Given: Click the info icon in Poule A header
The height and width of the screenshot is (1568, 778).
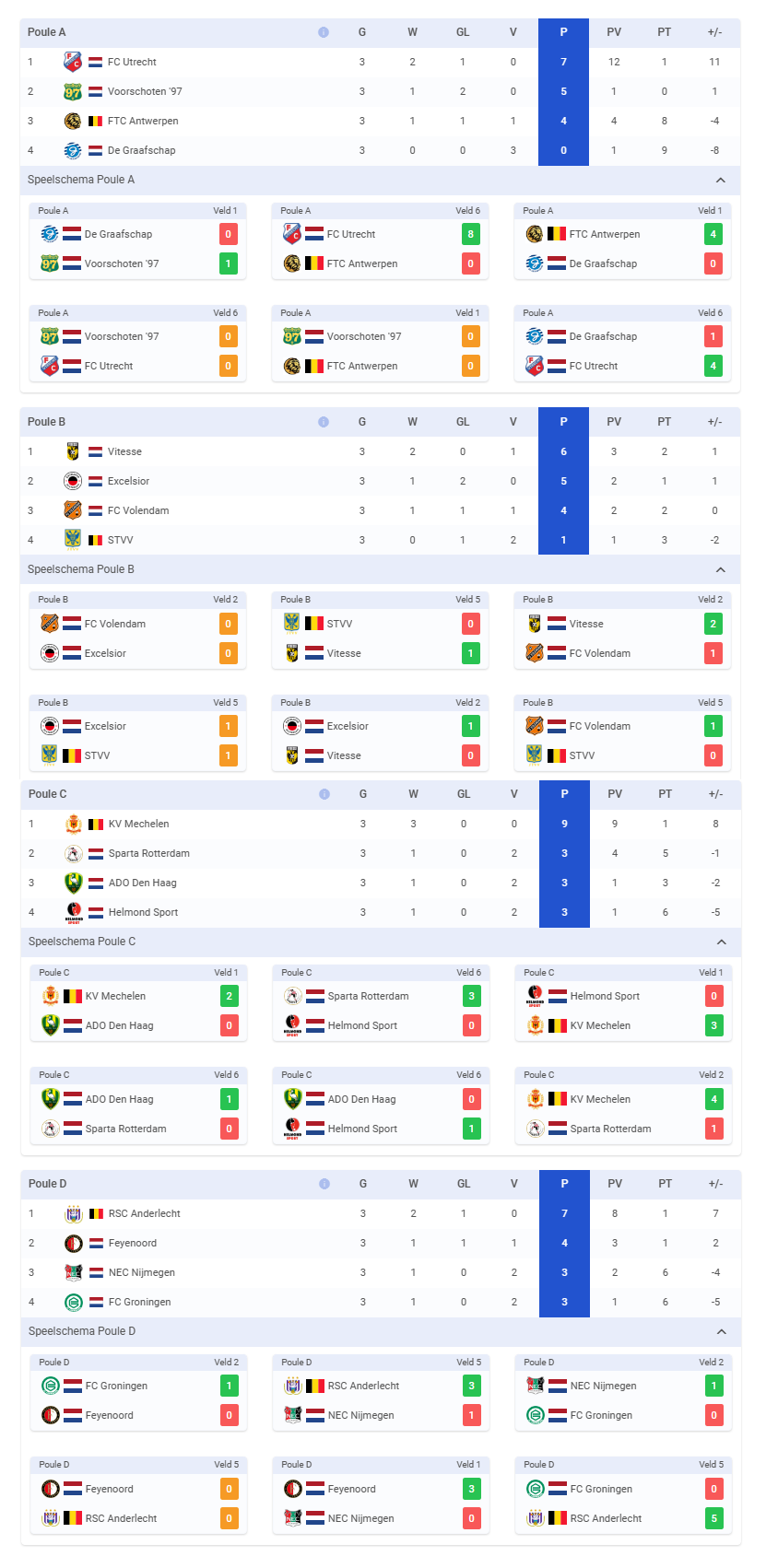Looking at the screenshot, I should pos(324,32).
